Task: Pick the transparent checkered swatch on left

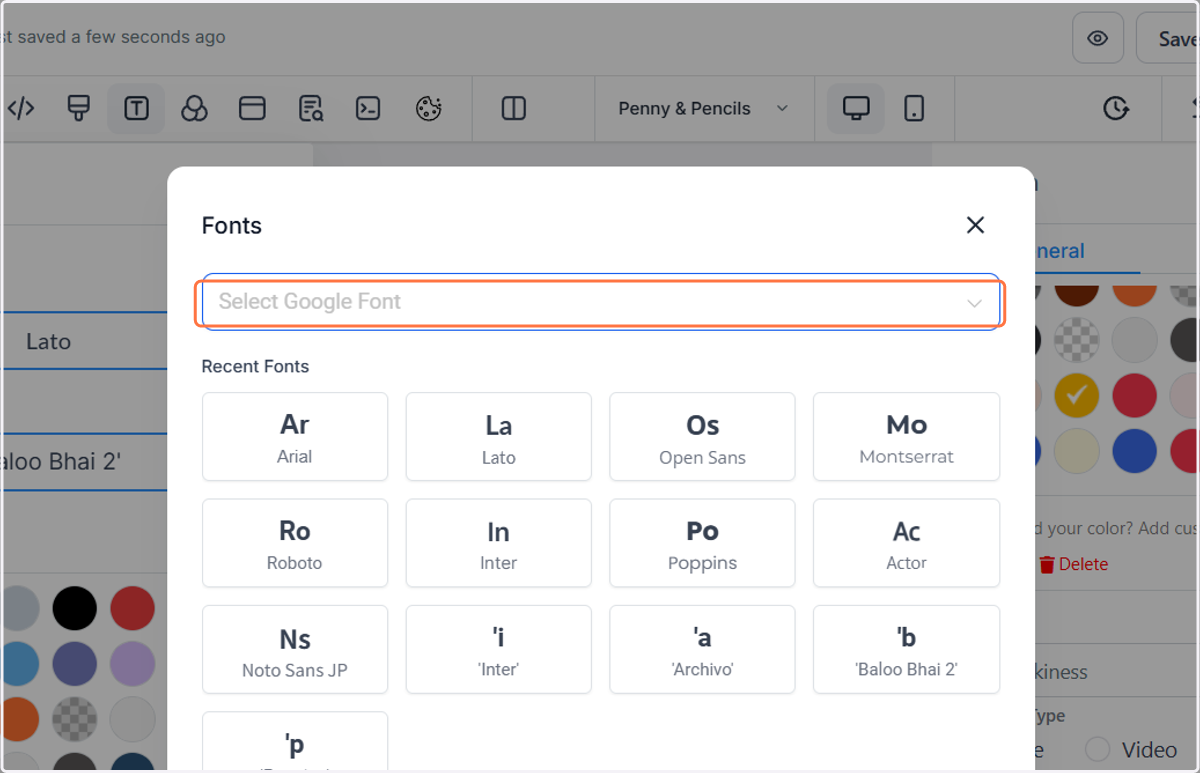Action: point(75,720)
